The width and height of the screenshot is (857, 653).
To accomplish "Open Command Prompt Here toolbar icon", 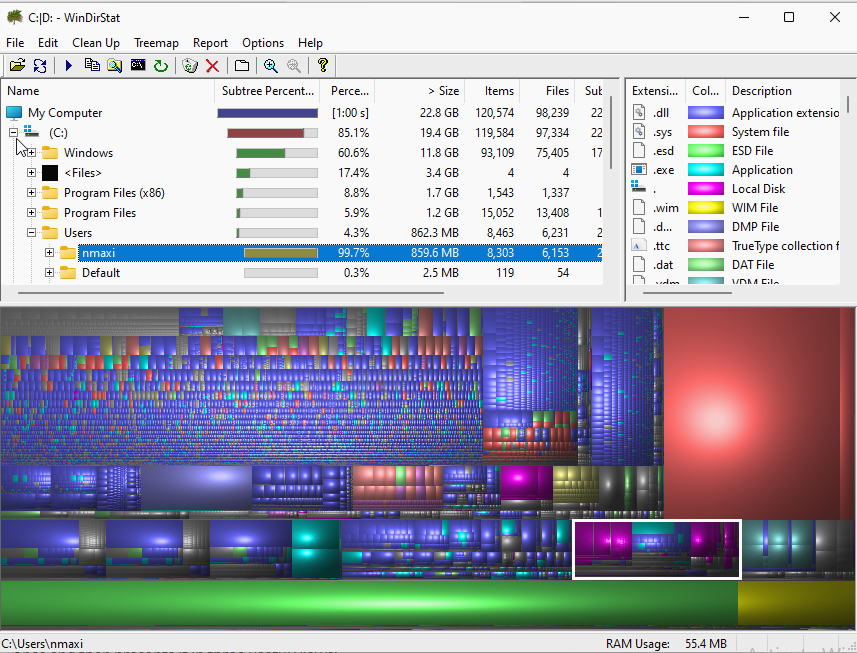I will (x=138, y=65).
